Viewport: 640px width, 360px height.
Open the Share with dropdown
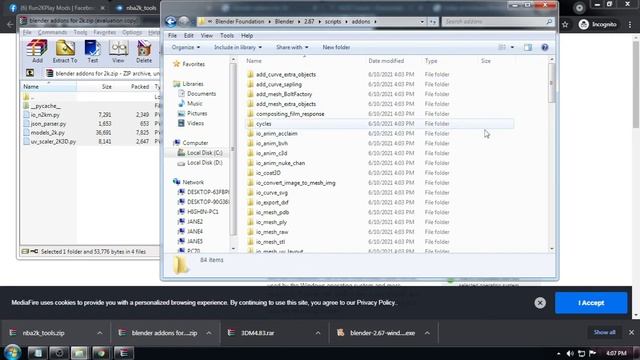click(292, 47)
